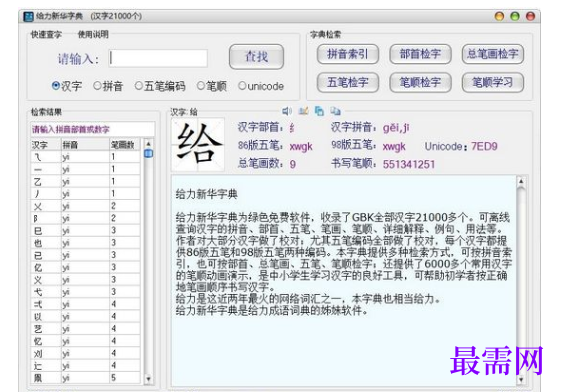The height and width of the screenshot is (392, 562).
Task: Select the 弋 row in results
Action: 85,292
